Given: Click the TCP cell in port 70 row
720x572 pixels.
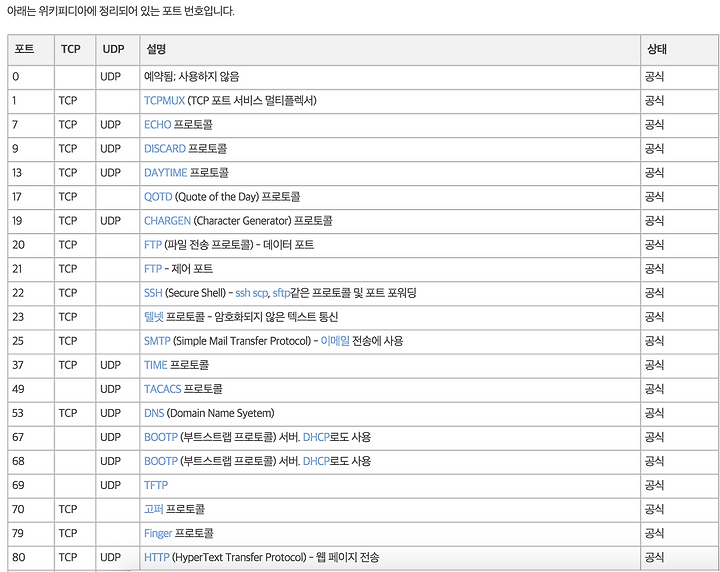Looking at the screenshot, I should (x=75, y=509).
